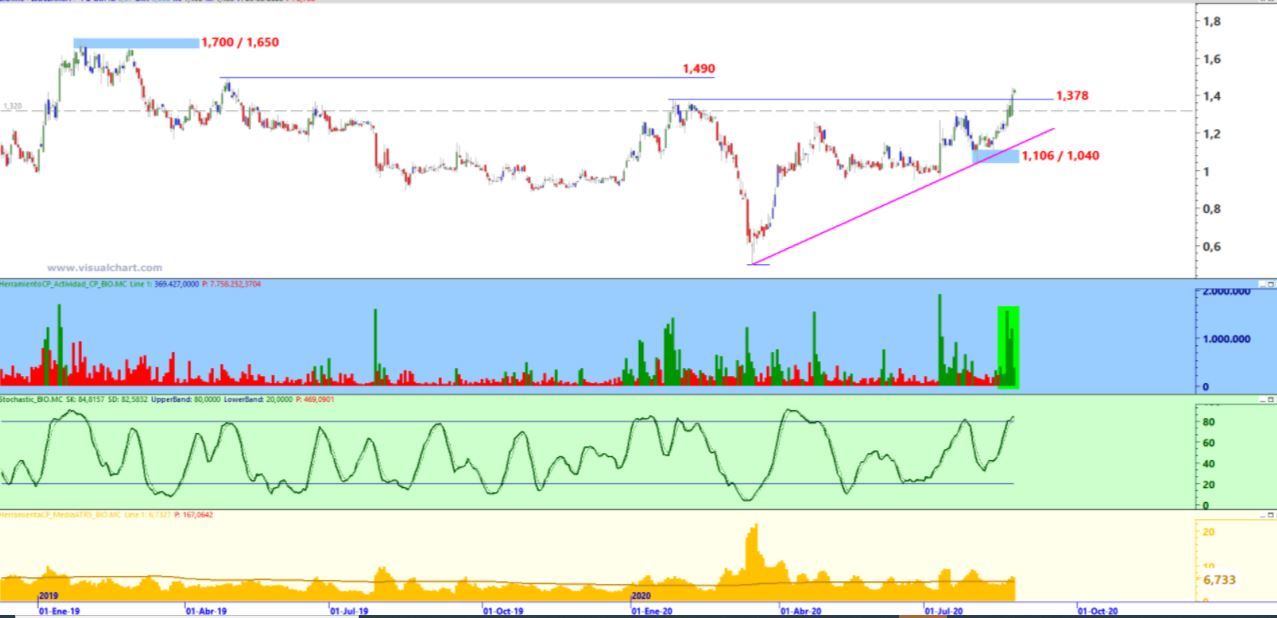Screen dimensions: 1277x618
Task: Click the 0,6 price scale value
Action: (x=1211, y=246)
